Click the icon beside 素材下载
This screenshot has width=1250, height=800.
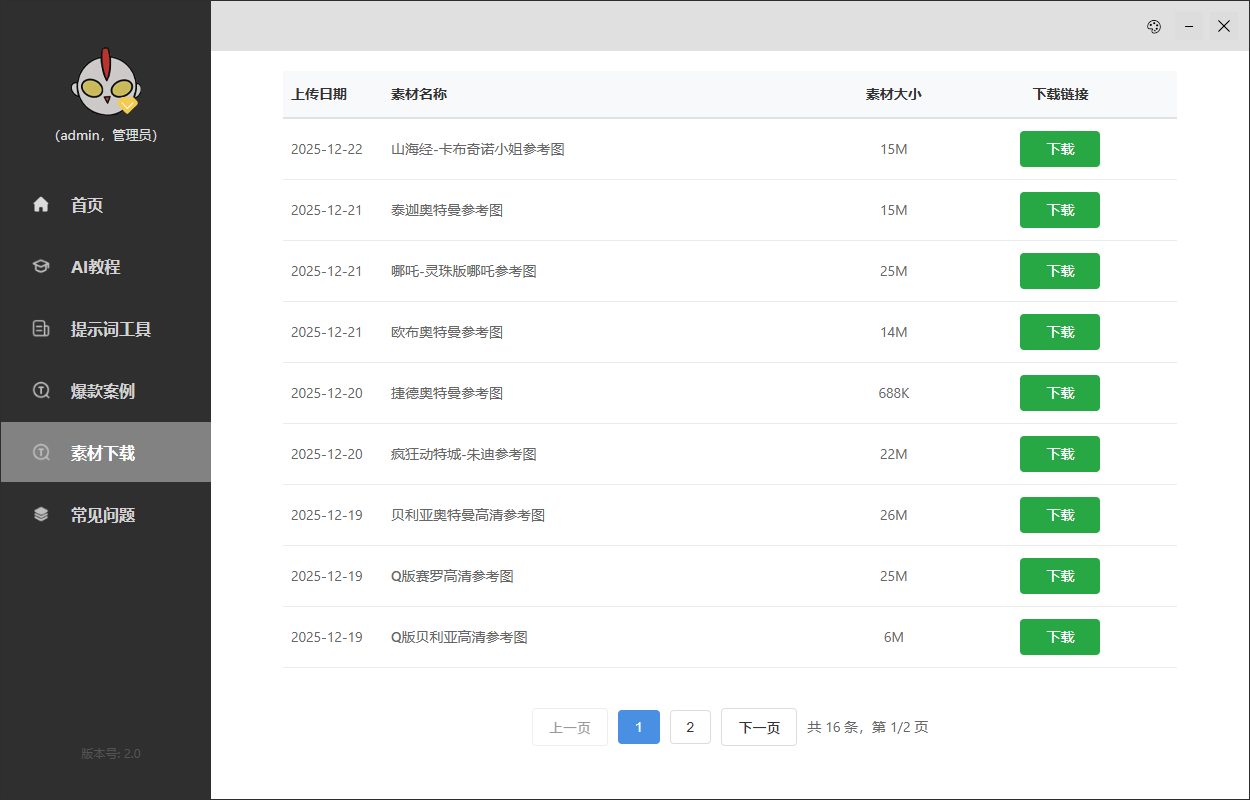click(x=41, y=453)
